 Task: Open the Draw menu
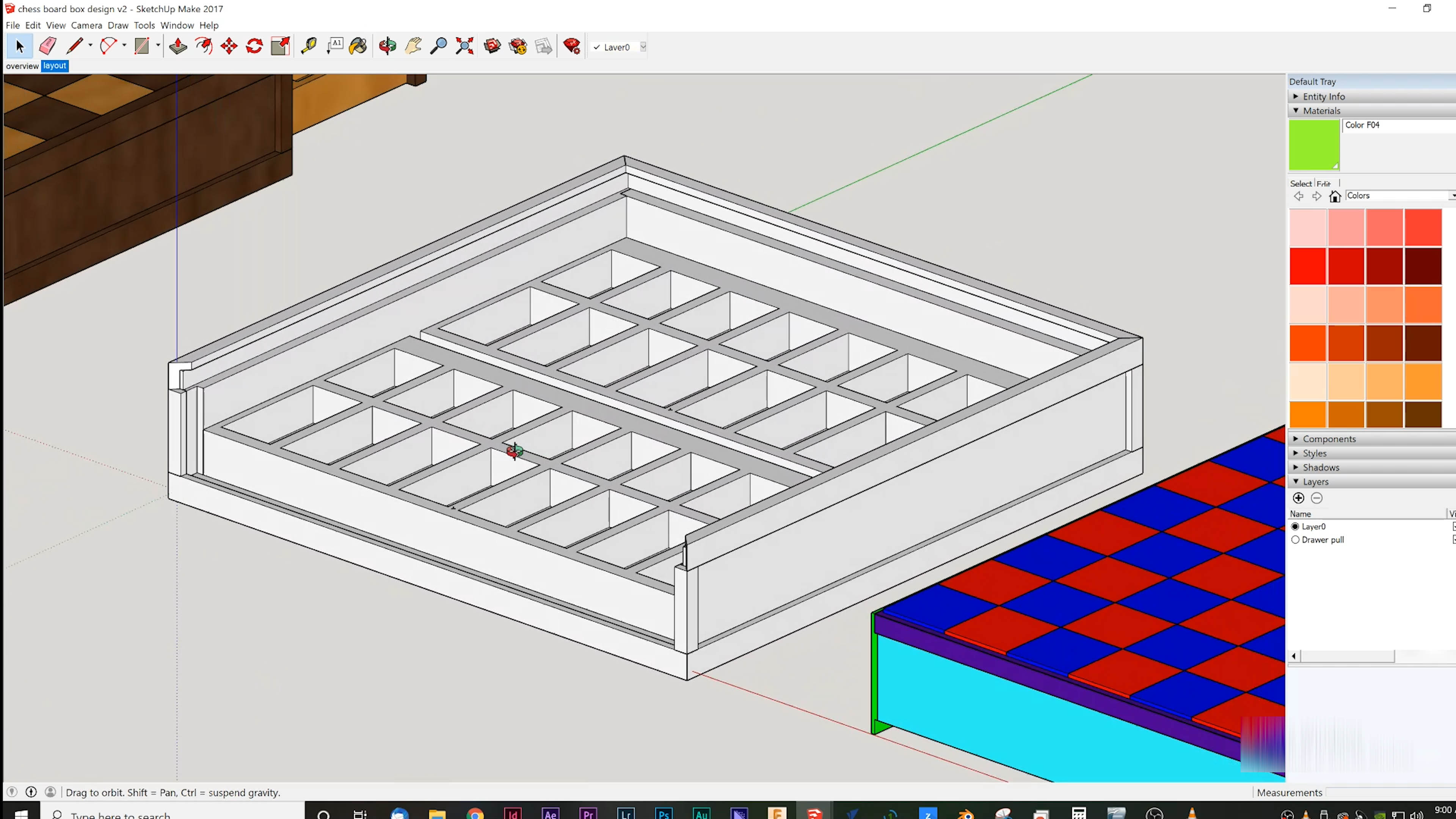[118, 25]
